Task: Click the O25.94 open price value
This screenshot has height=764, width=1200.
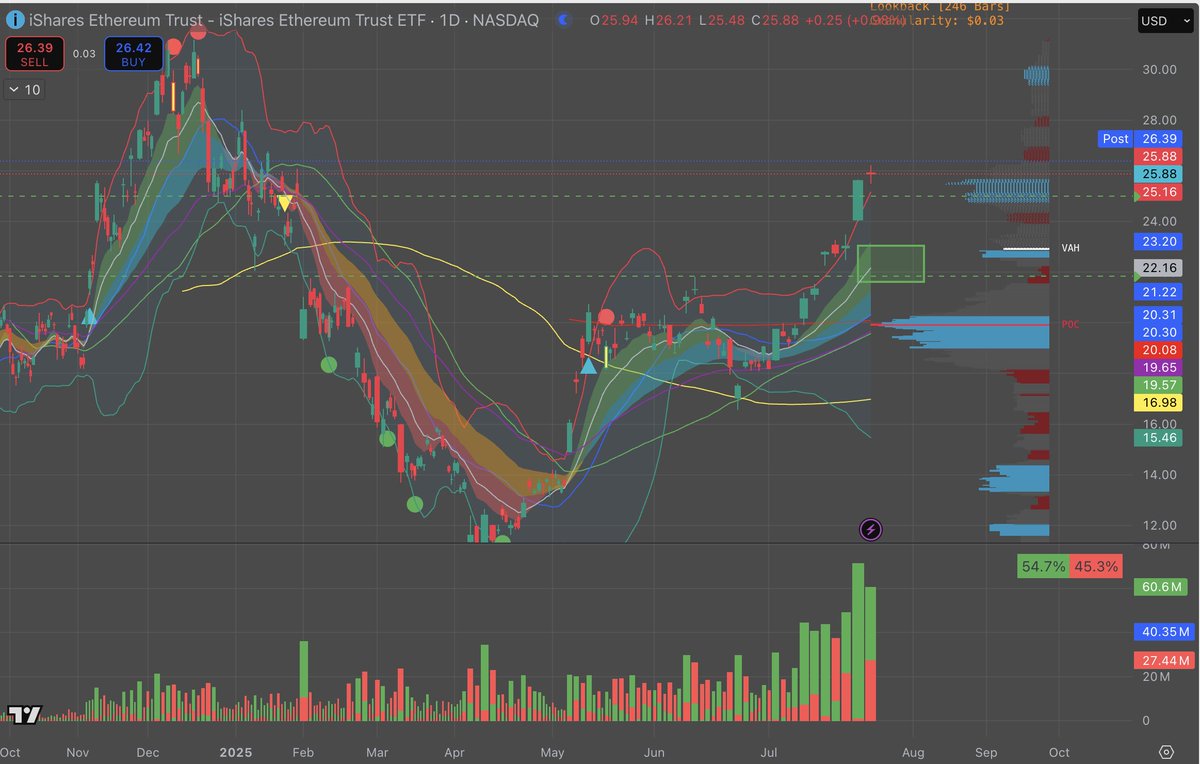Action: pos(612,20)
